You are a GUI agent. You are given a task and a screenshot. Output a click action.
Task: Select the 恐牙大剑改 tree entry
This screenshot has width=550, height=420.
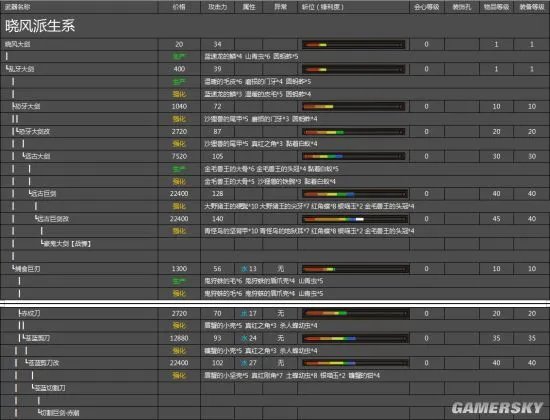[33, 132]
